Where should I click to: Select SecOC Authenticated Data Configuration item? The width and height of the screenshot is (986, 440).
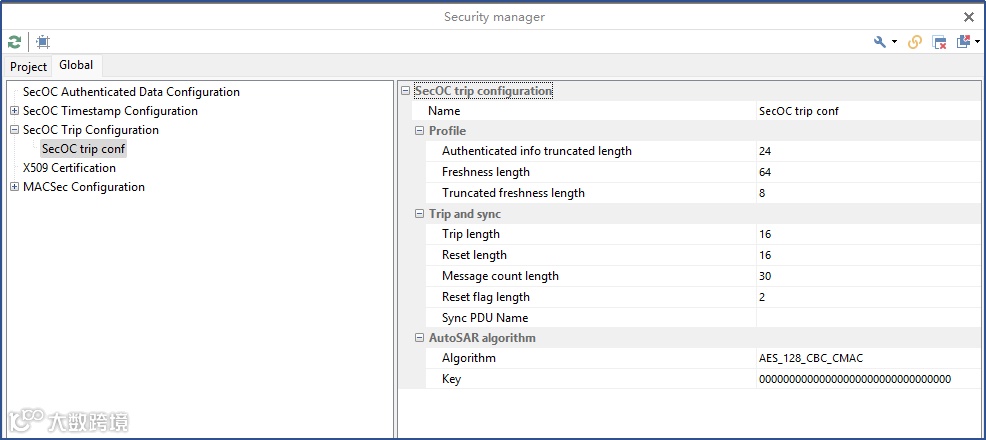pyautogui.click(x=131, y=92)
